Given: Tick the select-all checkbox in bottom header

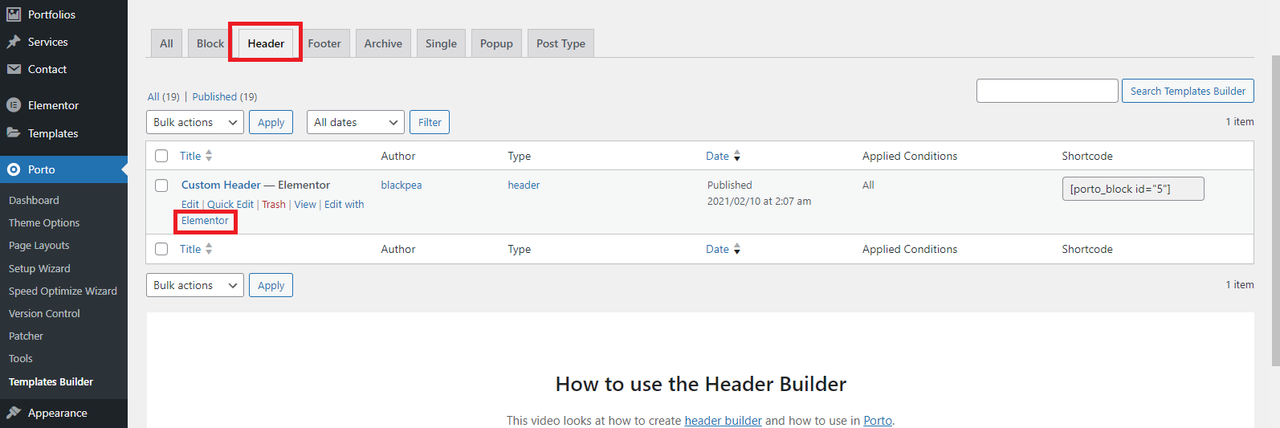Looking at the screenshot, I should point(161,249).
